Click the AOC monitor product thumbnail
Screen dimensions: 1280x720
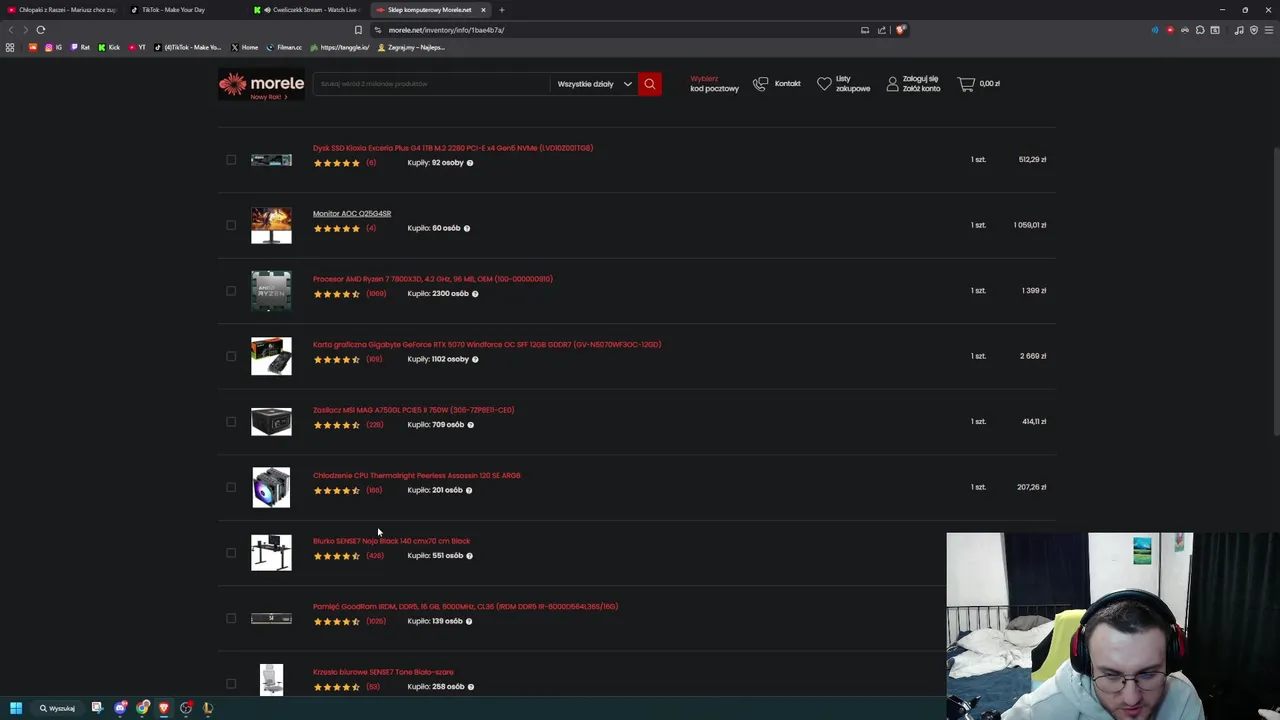[271, 225]
